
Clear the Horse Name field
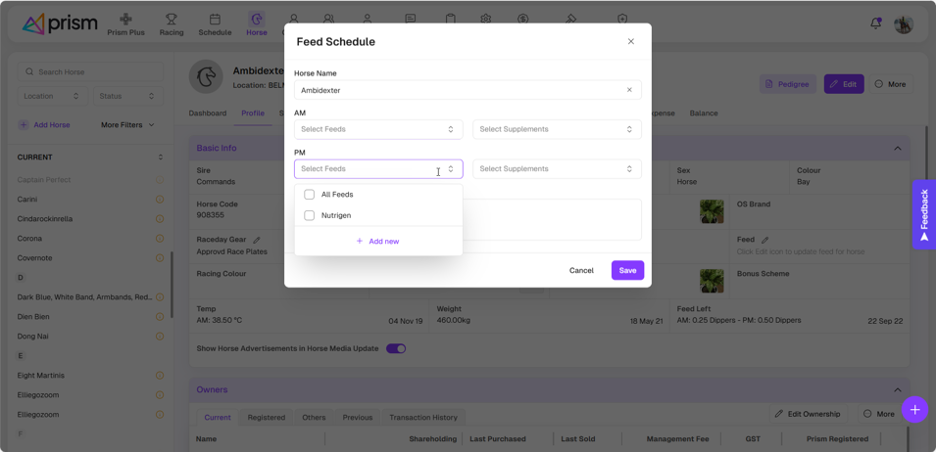pos(629,90)
